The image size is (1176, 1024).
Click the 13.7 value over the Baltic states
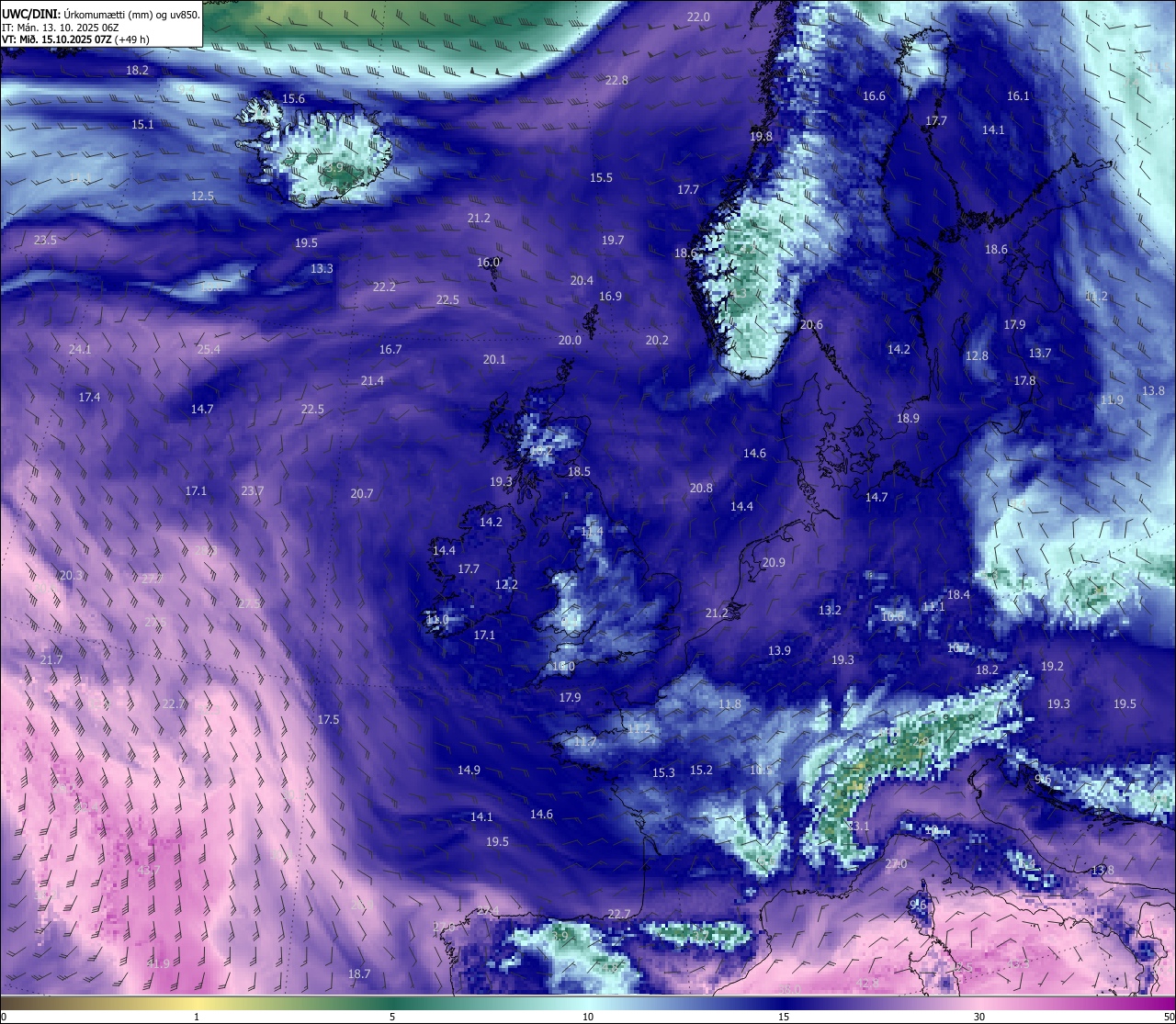(1040, 353)
